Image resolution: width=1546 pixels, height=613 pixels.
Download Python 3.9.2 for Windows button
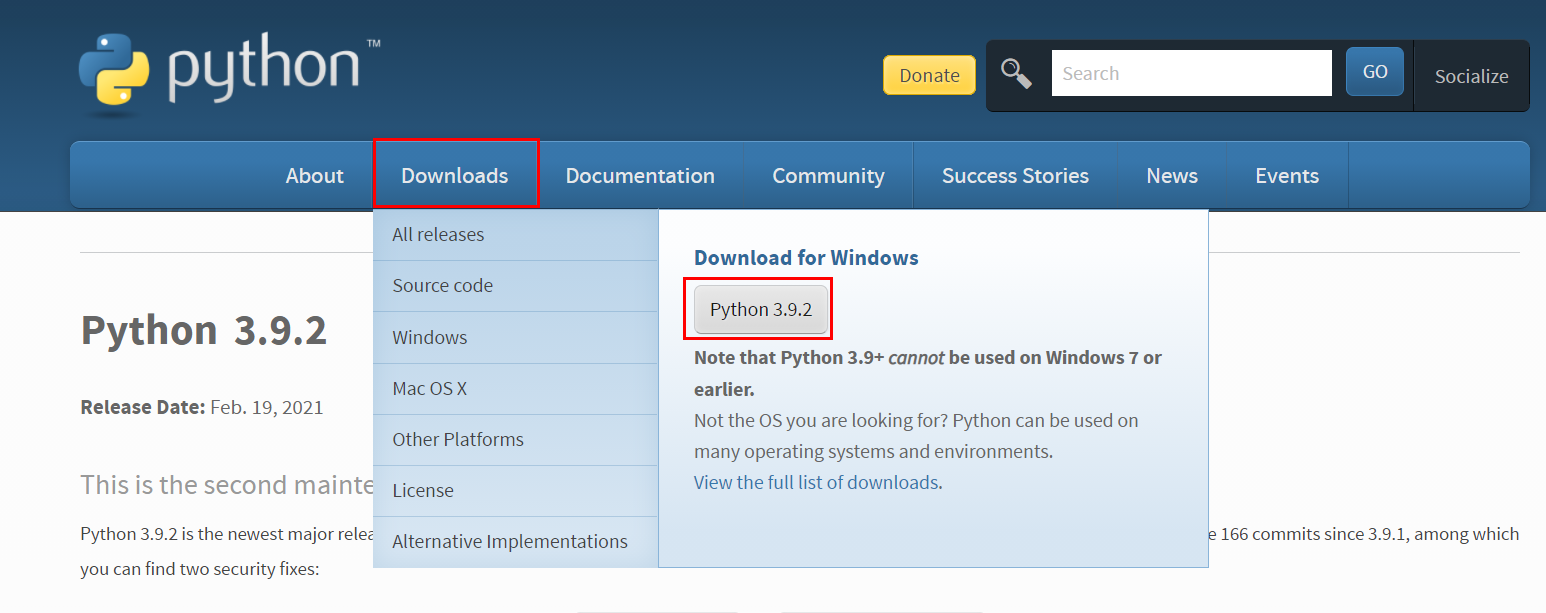762,309
